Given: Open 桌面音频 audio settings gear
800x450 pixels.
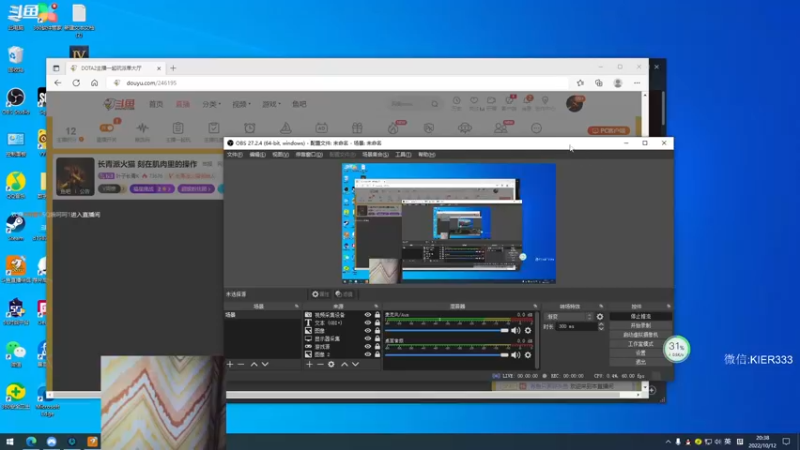Looking at the screenshot, I should (528, 355).
